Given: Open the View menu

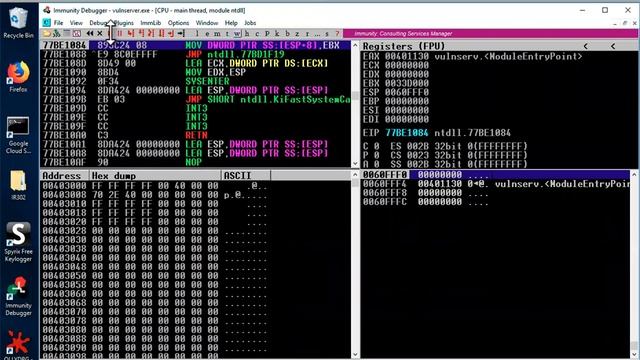Looking at the screenshot, I should (x=76, y=23).
